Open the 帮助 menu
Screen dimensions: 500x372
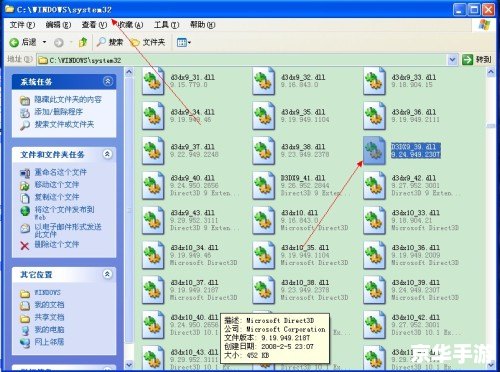pyautogui.click(x=202, y=25)
